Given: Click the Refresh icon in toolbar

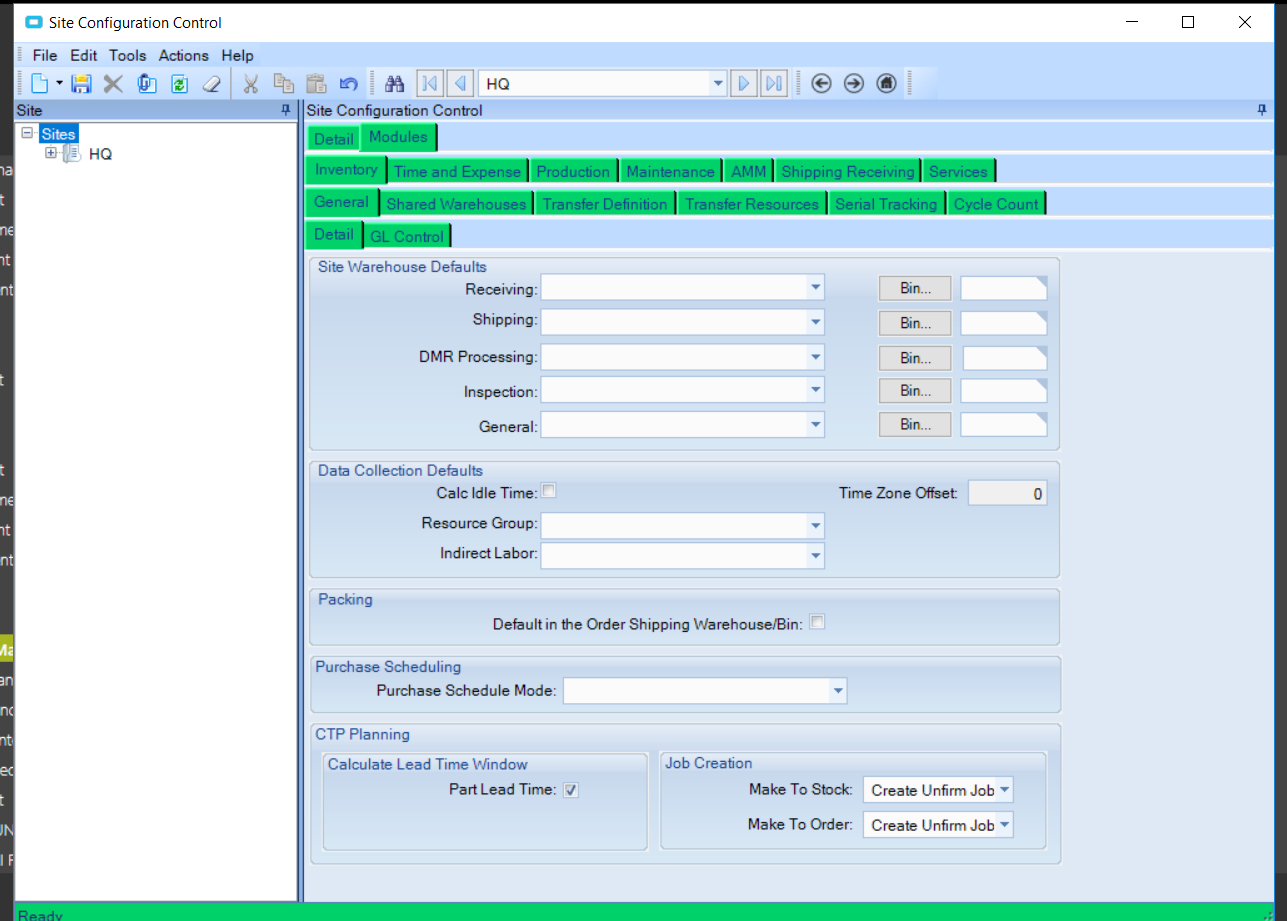Looking at the screenshot, I should (x=179, y=84).
